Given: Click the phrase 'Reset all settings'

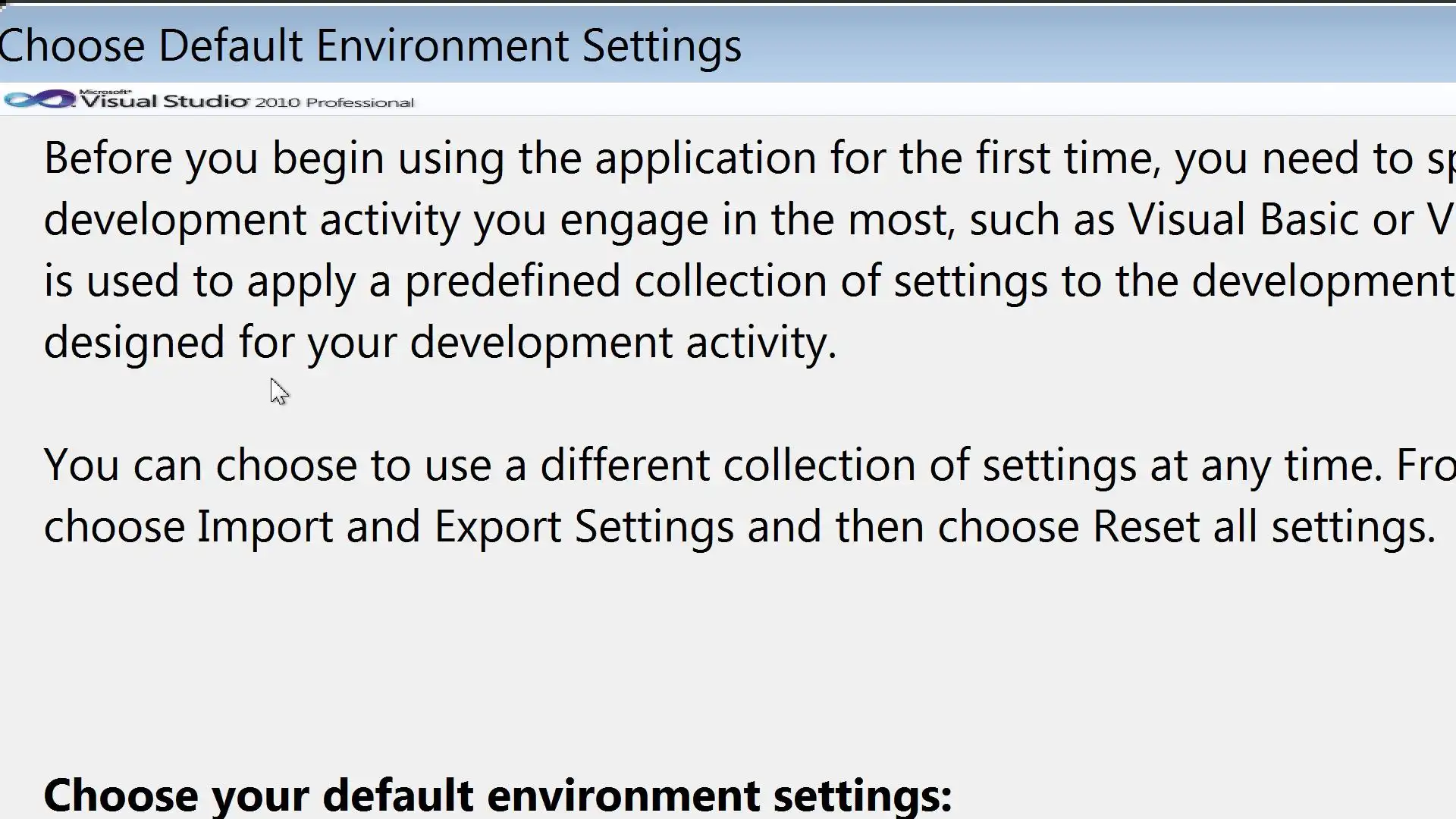Looking at the screenshot, I should click(1263, 526).
